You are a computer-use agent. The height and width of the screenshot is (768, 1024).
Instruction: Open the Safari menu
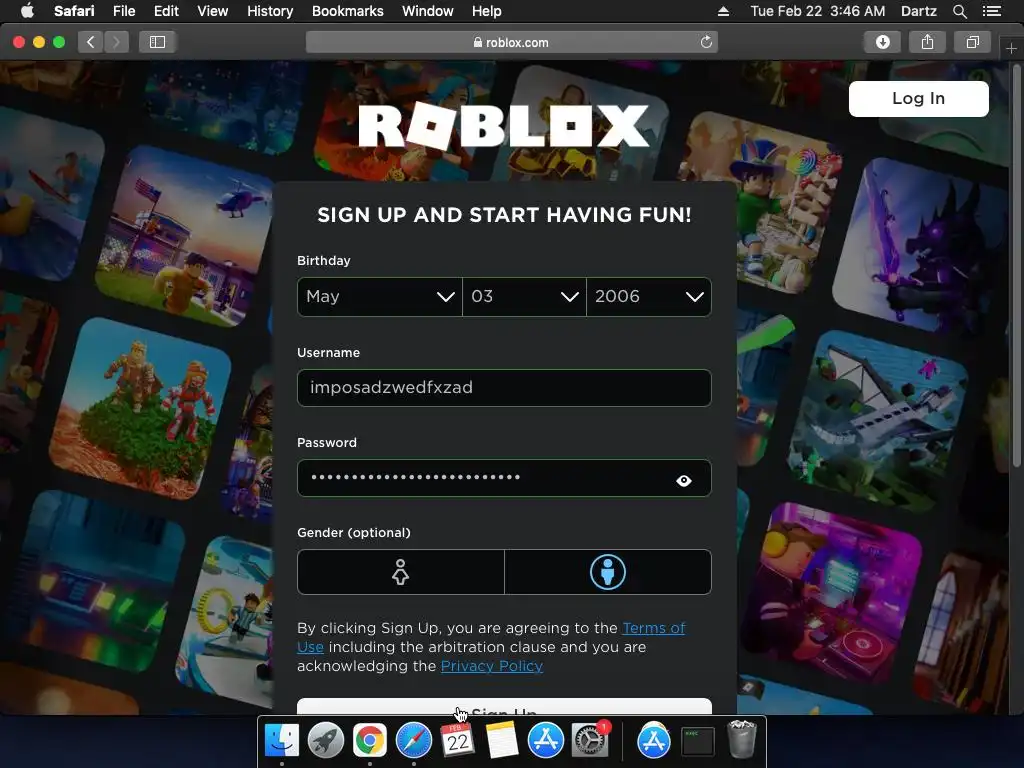point(74,11)
